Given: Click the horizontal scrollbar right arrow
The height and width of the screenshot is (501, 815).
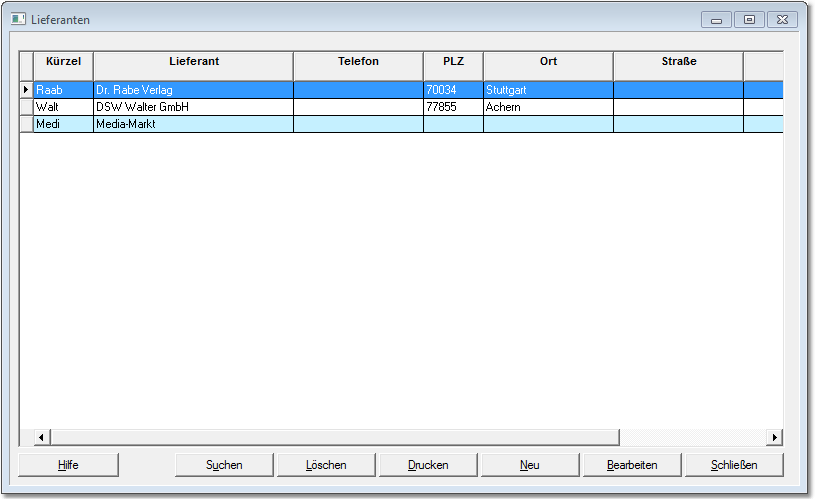Looking at the screenshot, I should click(774, 438).
